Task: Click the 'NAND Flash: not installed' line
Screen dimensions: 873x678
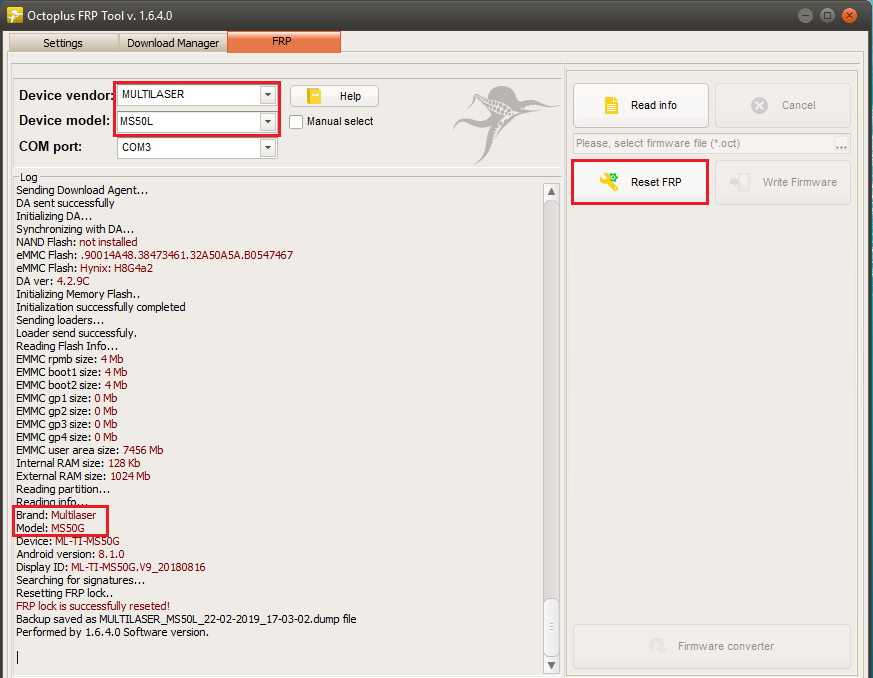Action: click(x=77, y=242)
